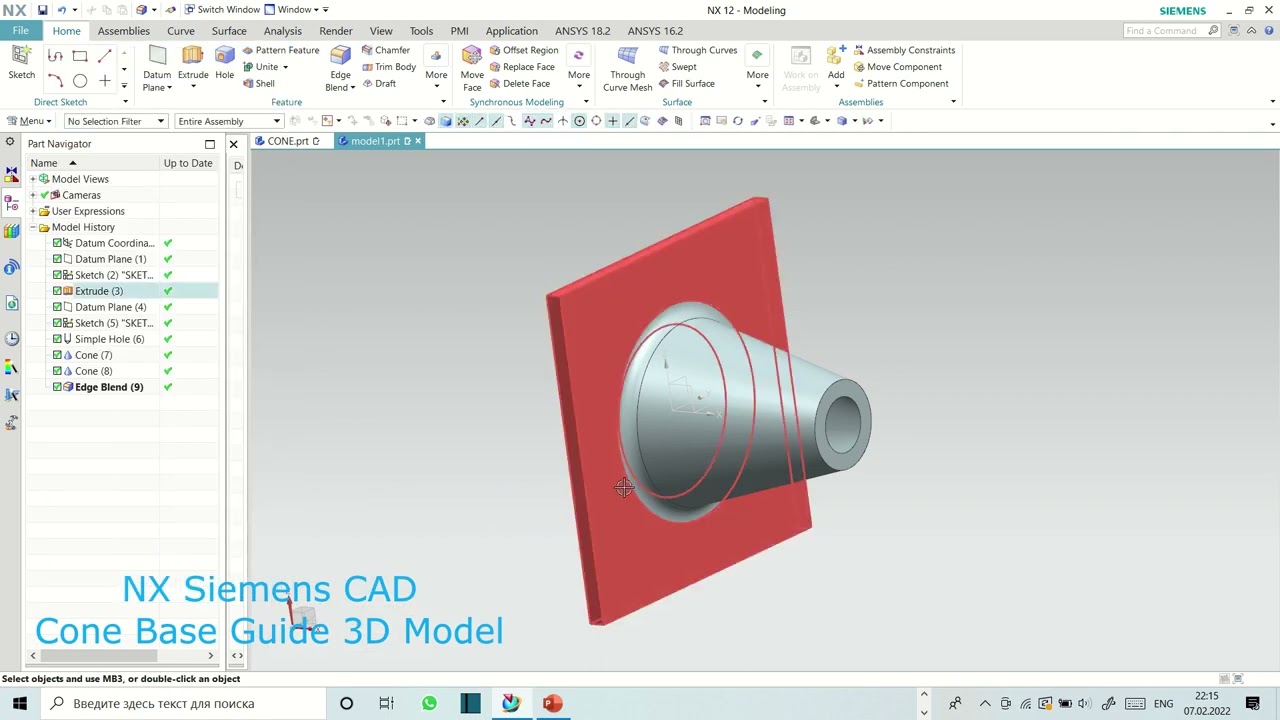Toggle the Cone (8) checkbox
This screenshot has height=720, width=1280.
57,371
